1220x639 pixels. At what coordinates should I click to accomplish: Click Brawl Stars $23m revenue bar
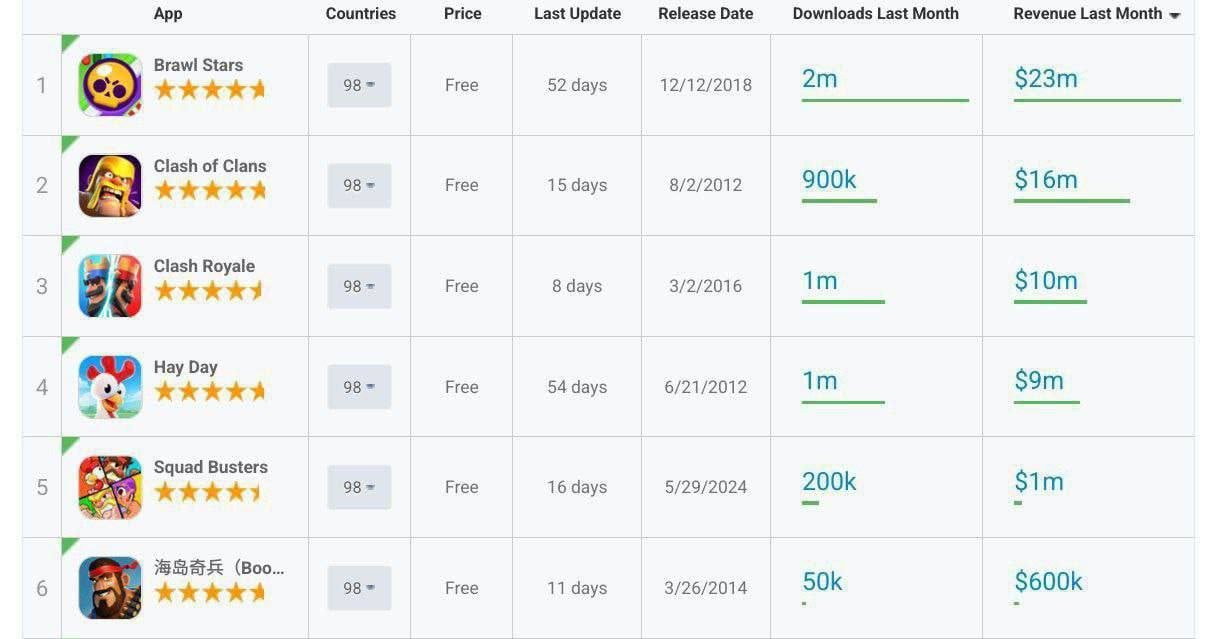coord(1096,100)
